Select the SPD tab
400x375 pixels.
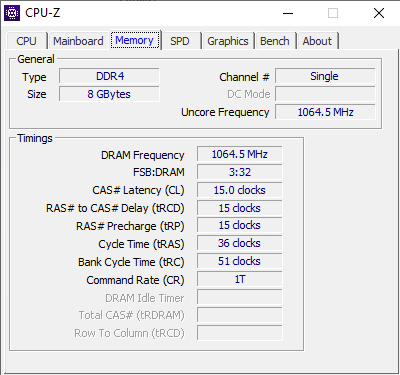tap(180, 41)
